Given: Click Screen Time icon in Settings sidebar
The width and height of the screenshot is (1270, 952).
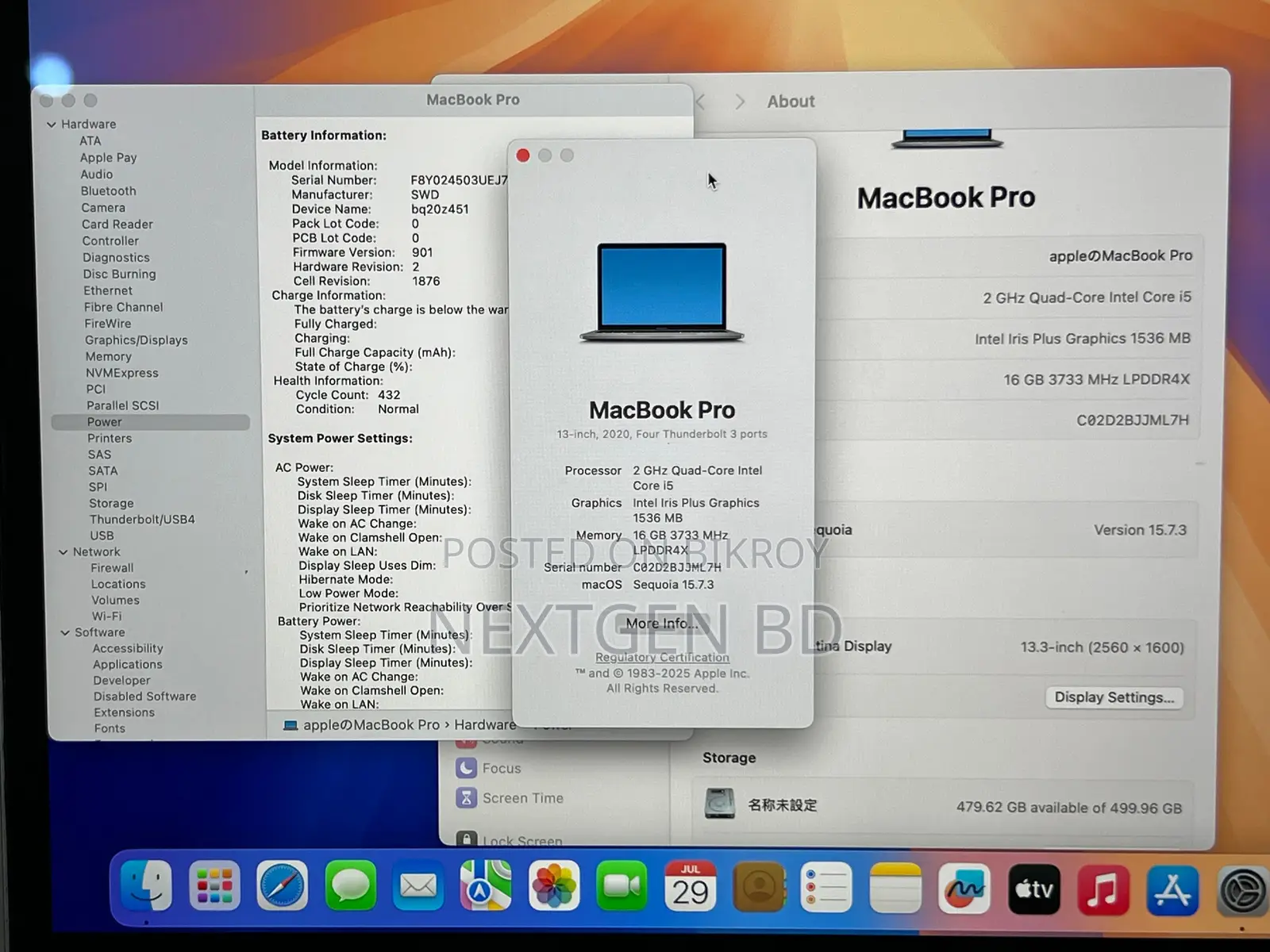Looking at the screenshot, I should click(x=466, y=797).
